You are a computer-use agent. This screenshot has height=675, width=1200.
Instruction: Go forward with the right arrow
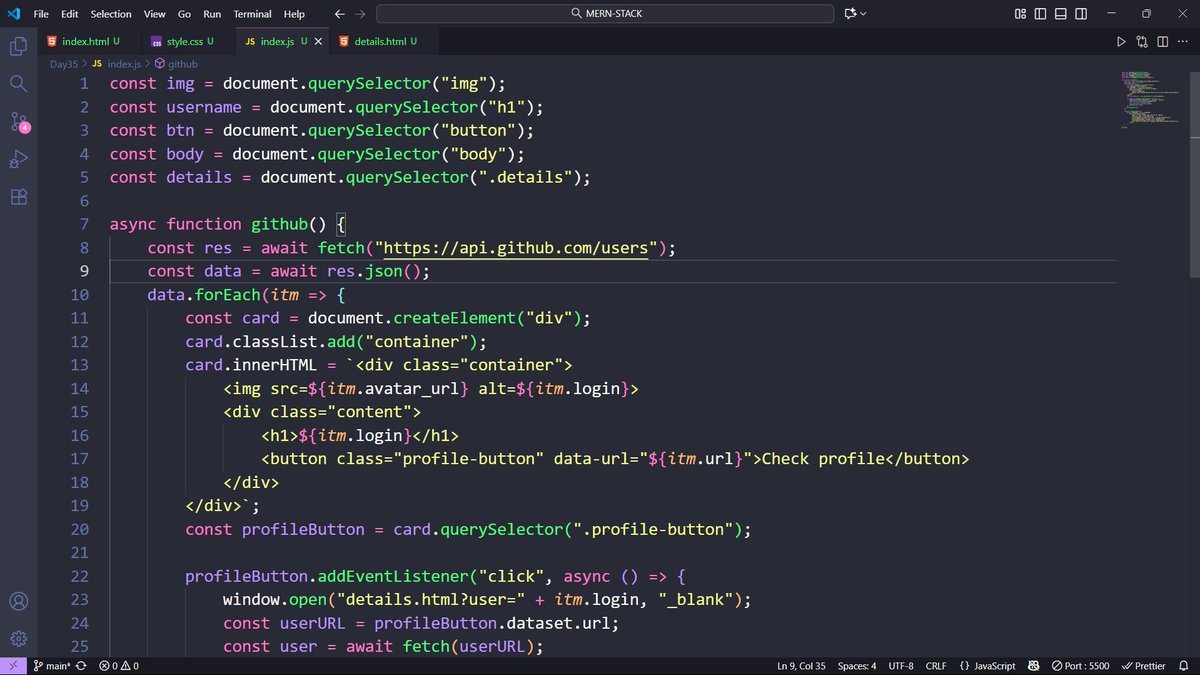(361, 14)
